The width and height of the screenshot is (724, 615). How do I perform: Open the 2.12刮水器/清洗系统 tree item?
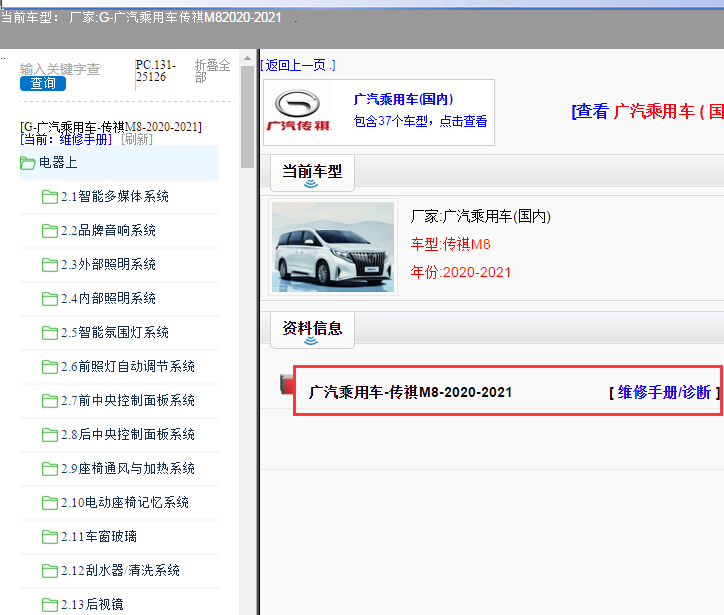click(x=120, y=571)
